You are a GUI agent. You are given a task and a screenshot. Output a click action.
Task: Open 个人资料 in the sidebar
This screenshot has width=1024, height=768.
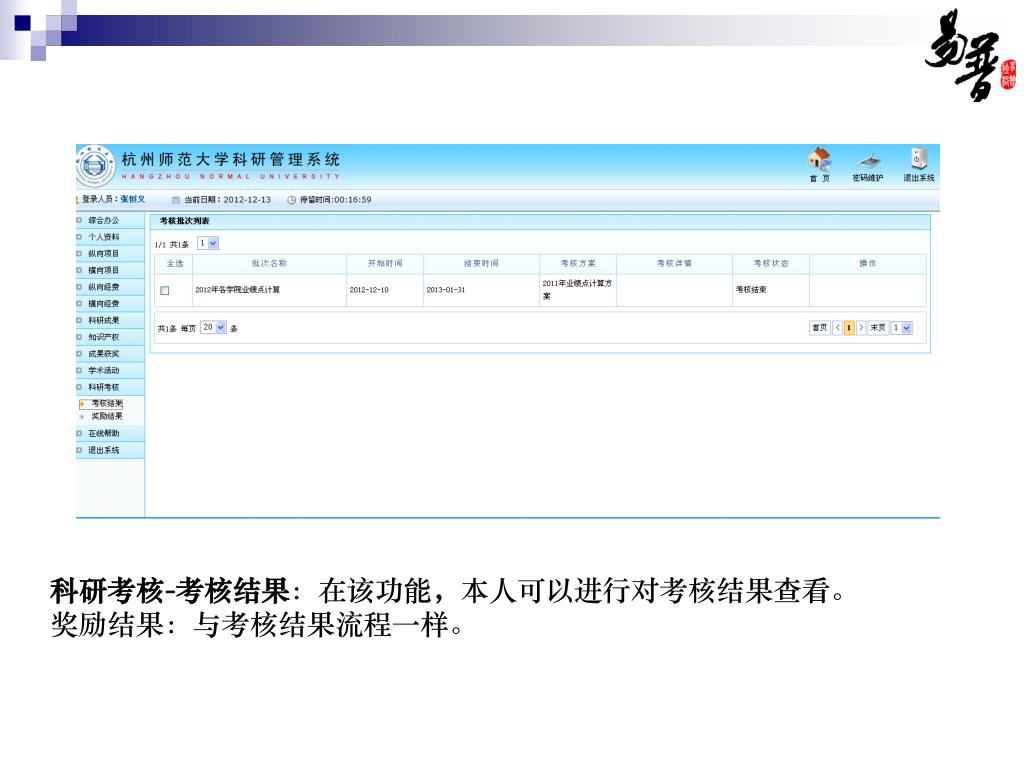click(x=104, y=237)
